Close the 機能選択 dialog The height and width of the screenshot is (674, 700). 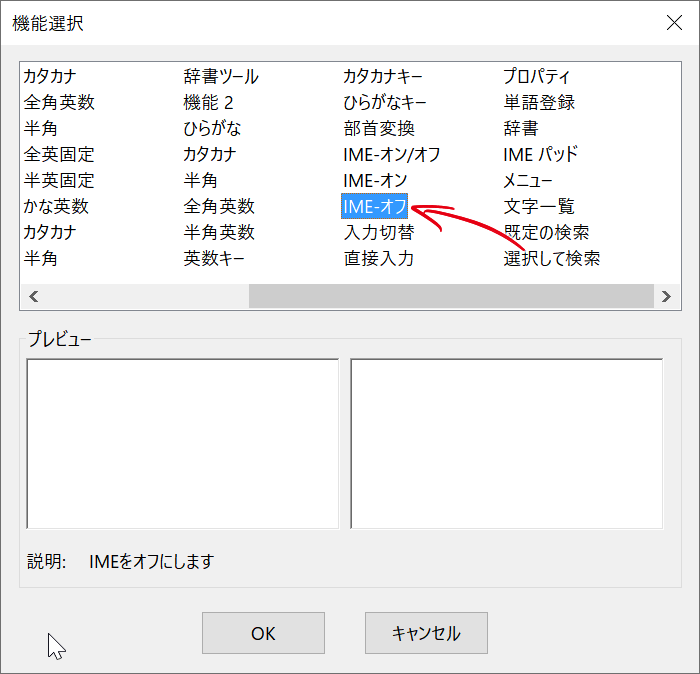tap(674, 22)
